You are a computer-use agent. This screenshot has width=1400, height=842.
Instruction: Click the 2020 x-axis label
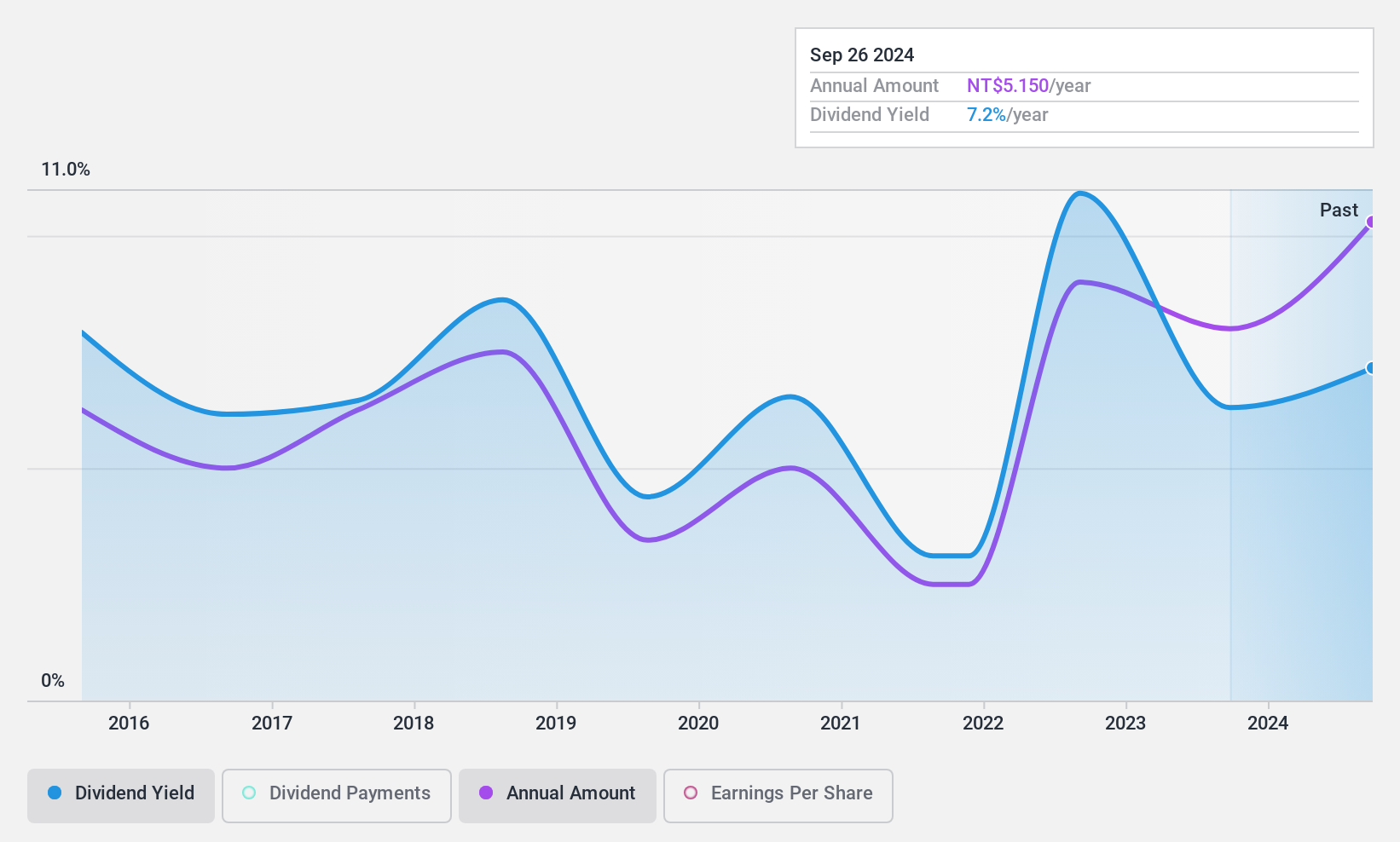click(x=698, y=724)
